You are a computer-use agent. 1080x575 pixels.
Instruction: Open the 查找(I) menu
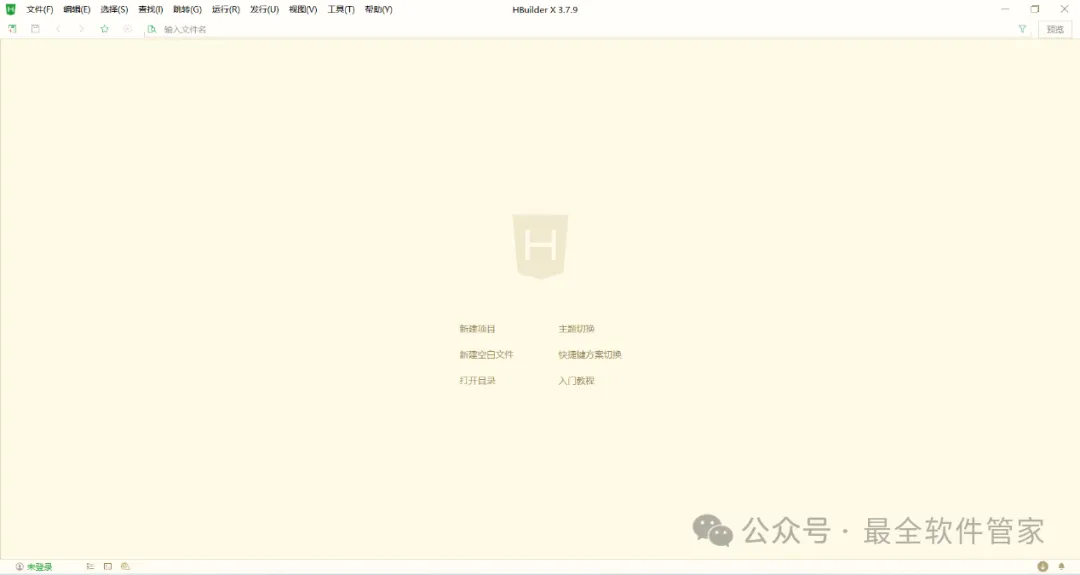(x=150, y=10)
